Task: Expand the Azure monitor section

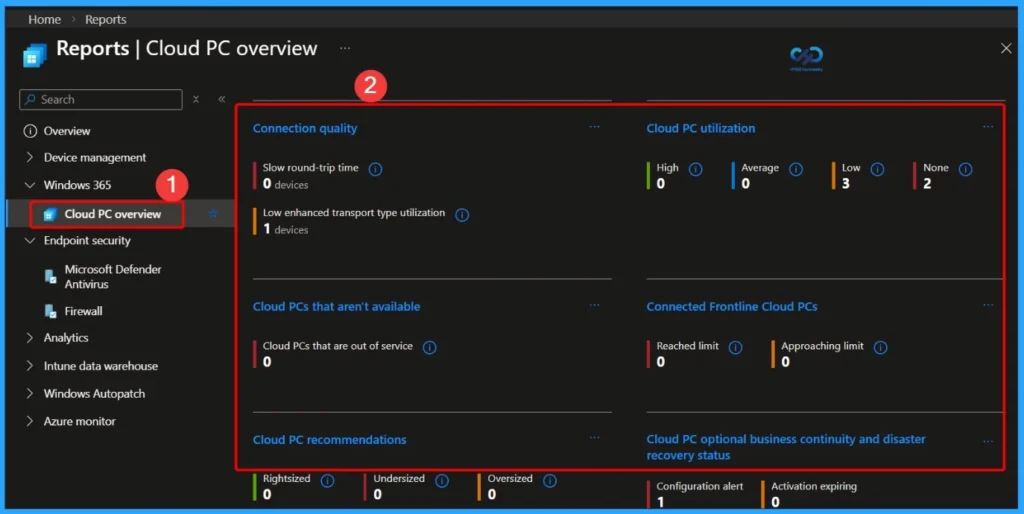Action: (29, 421)
